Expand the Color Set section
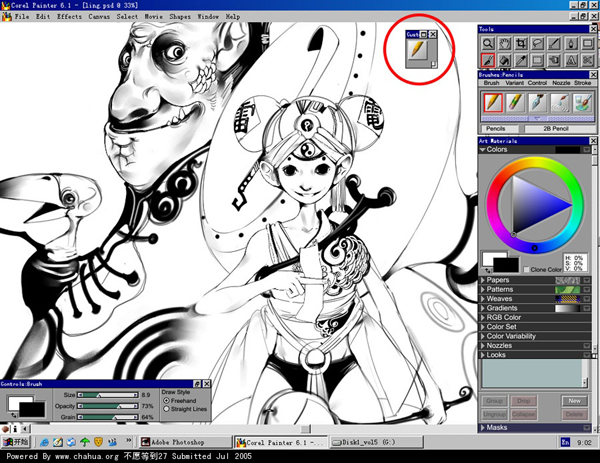600x463 pixels. (483, 327)
